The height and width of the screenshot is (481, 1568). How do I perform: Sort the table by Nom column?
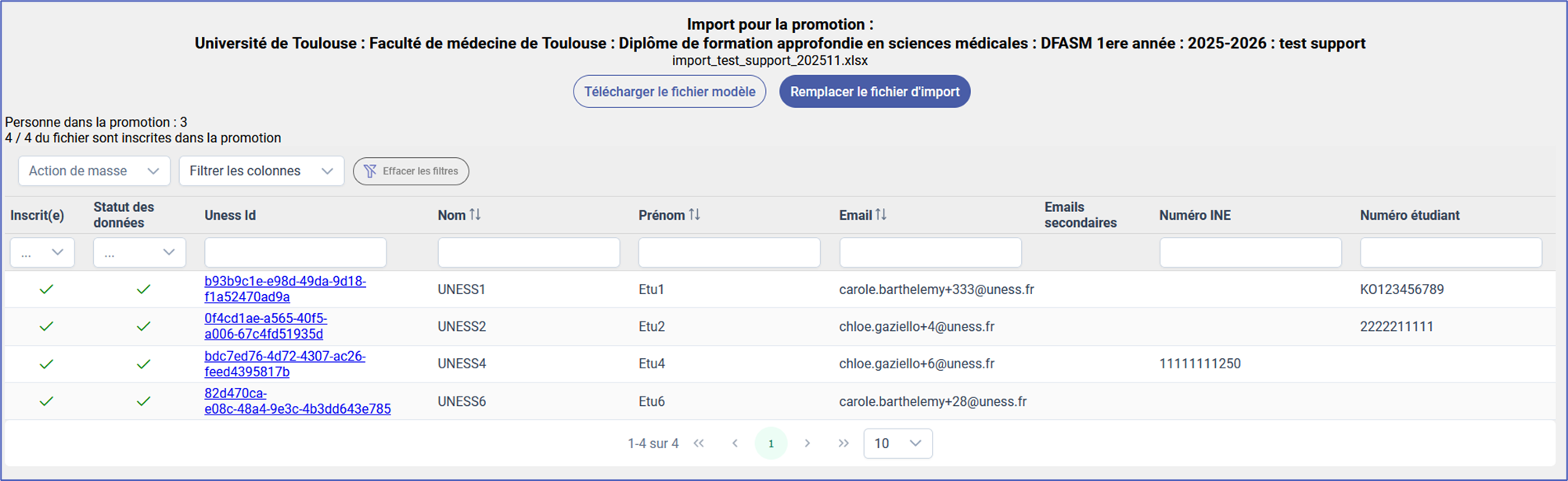pyautogui.click(x=474, y=215)
